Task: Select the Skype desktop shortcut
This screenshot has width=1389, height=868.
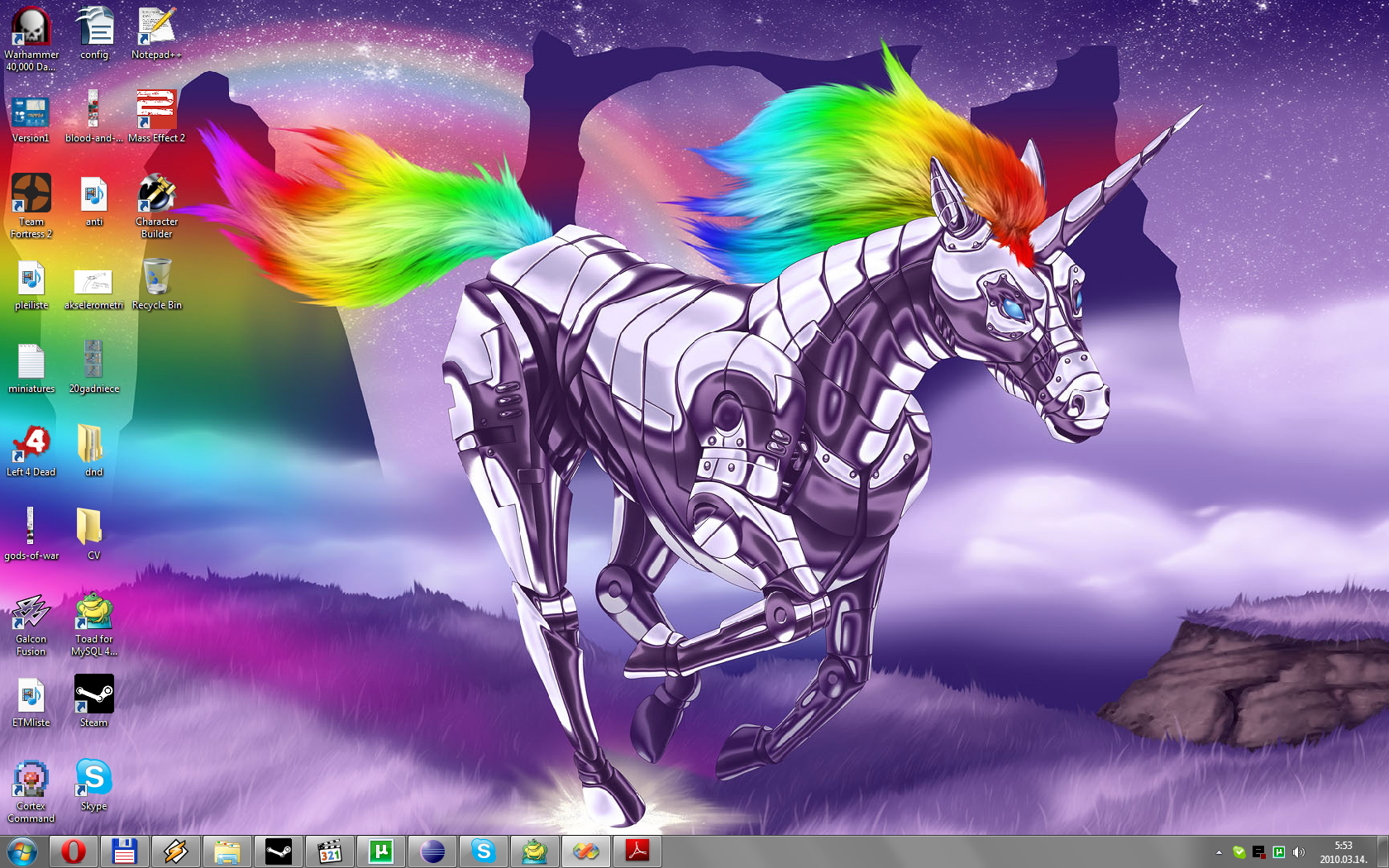Action: (x=94, y=785)
